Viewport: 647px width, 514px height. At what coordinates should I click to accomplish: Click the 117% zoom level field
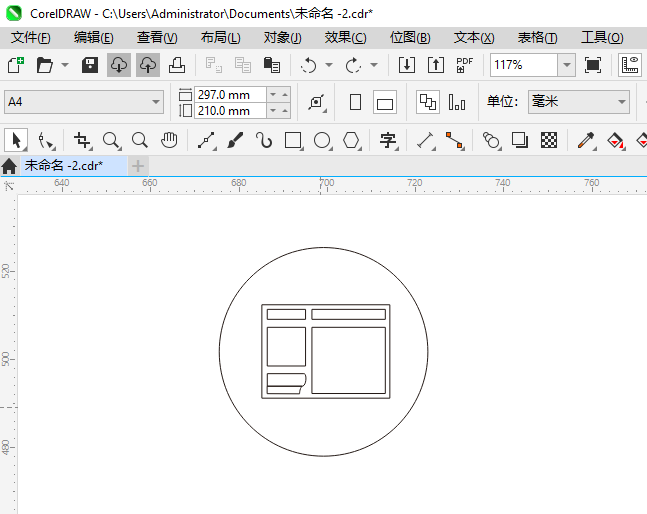pyautogui.click(x=524, y=65)
